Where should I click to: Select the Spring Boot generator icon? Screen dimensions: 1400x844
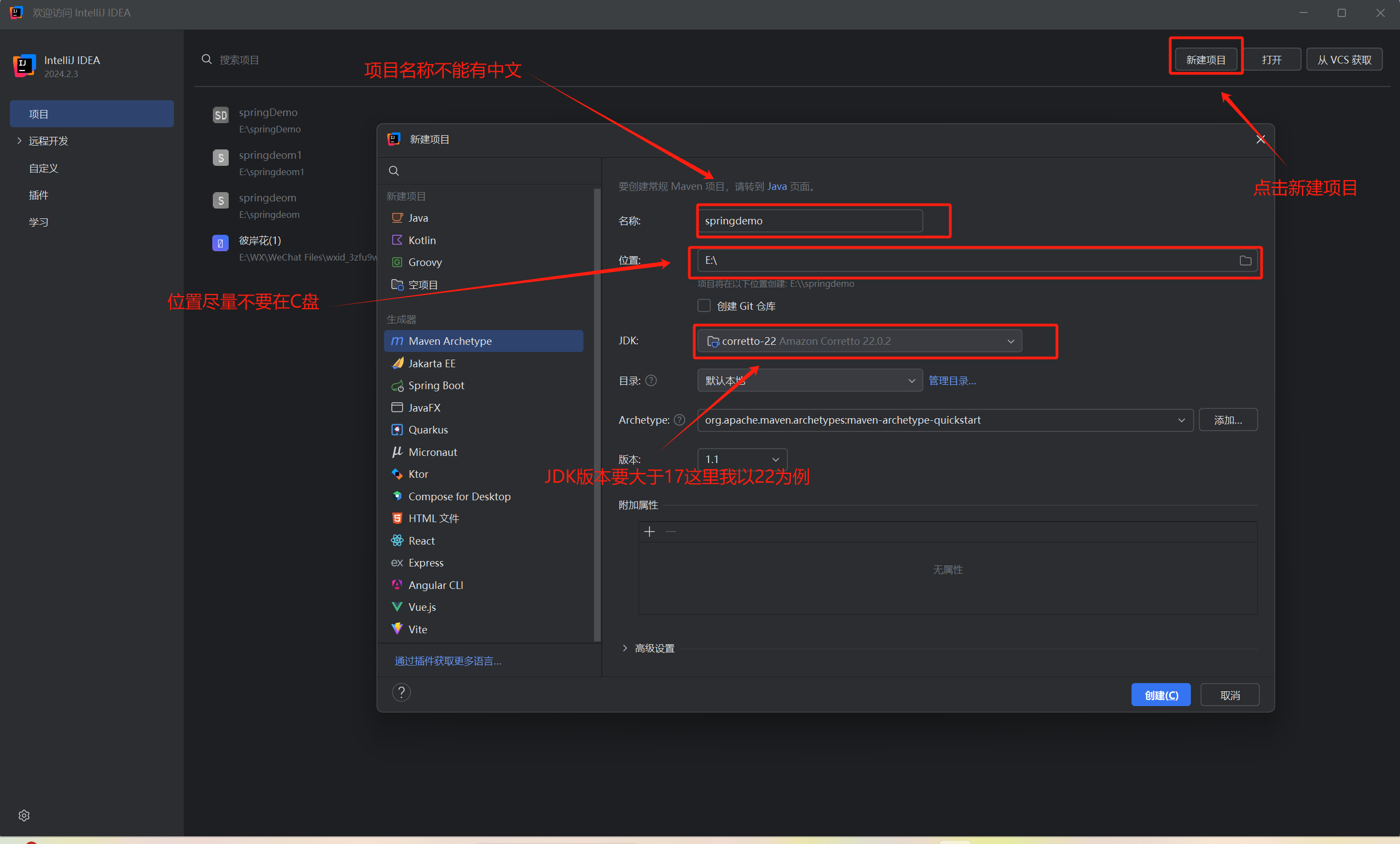[x=397, y=385]
